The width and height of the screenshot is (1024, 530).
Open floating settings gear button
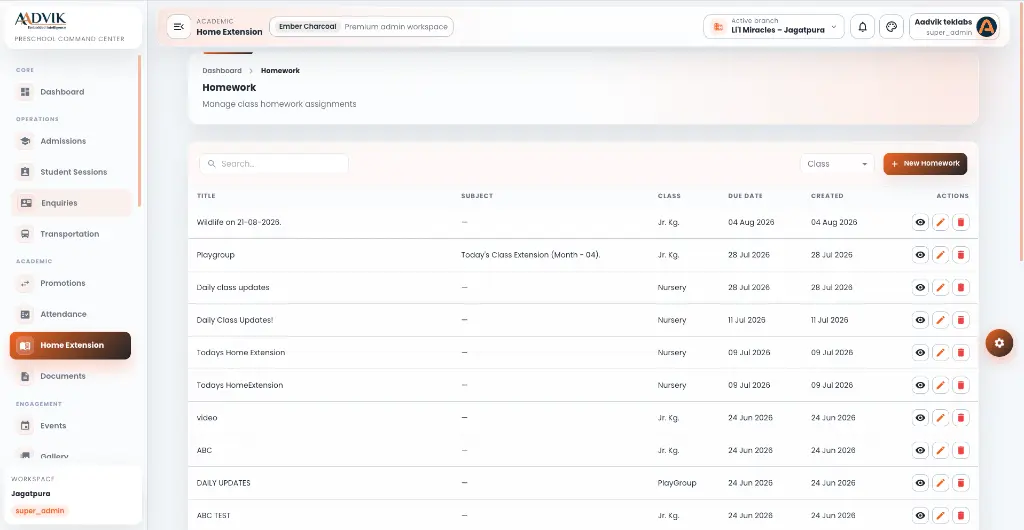[x=999, y=343]
